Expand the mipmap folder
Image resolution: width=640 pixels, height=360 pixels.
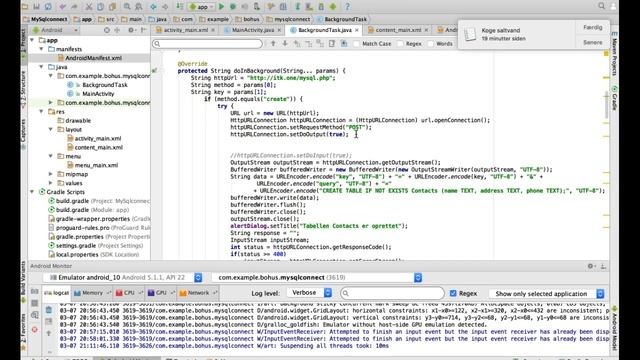(x=51, y=174)
